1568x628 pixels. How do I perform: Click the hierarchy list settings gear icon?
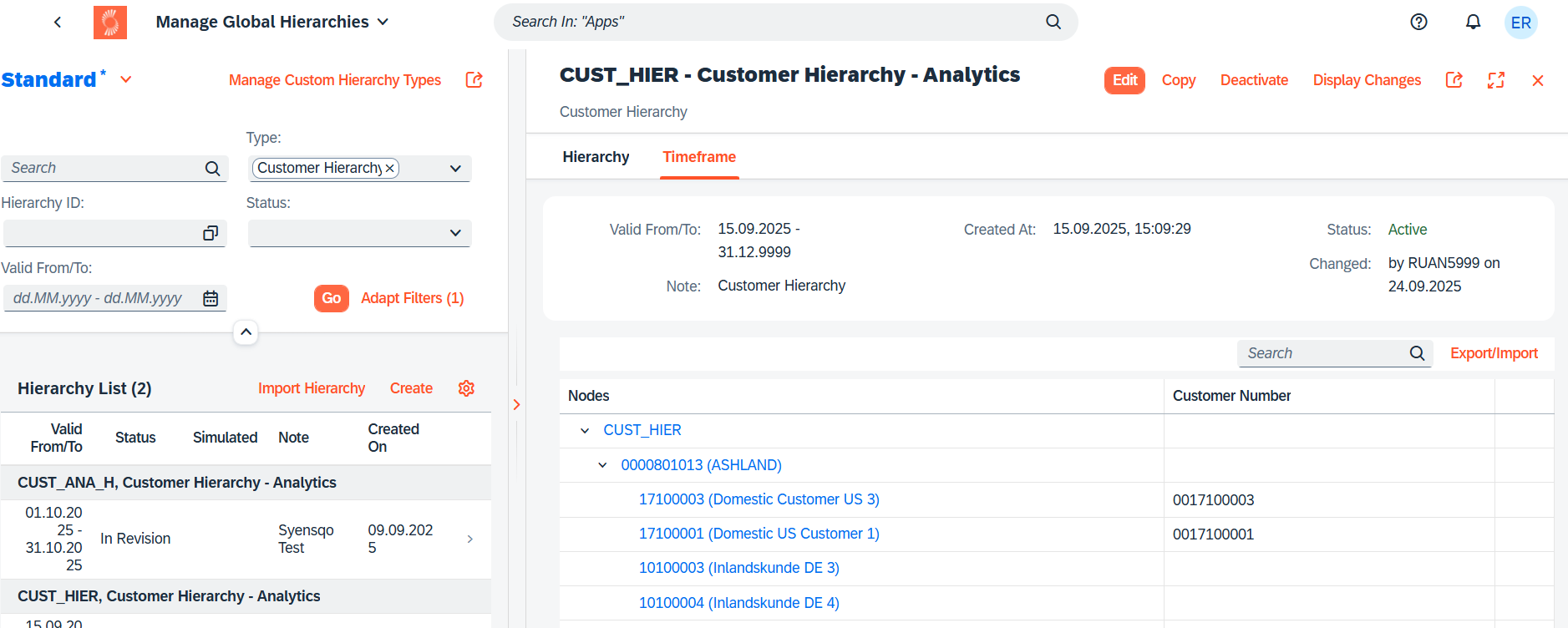point(466,388)
